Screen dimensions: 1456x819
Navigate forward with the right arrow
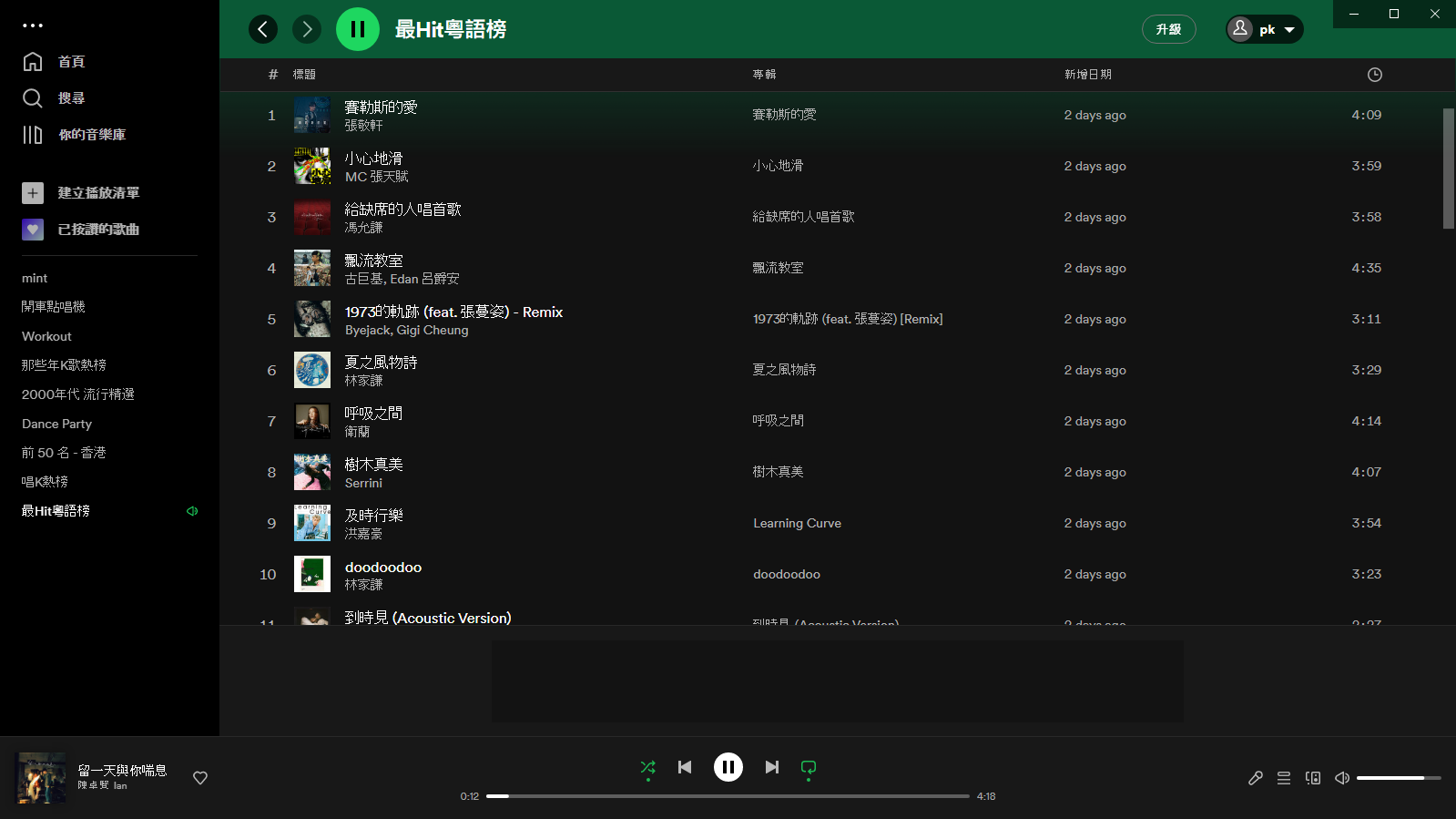pyautogui.click(x=307, y=29)
